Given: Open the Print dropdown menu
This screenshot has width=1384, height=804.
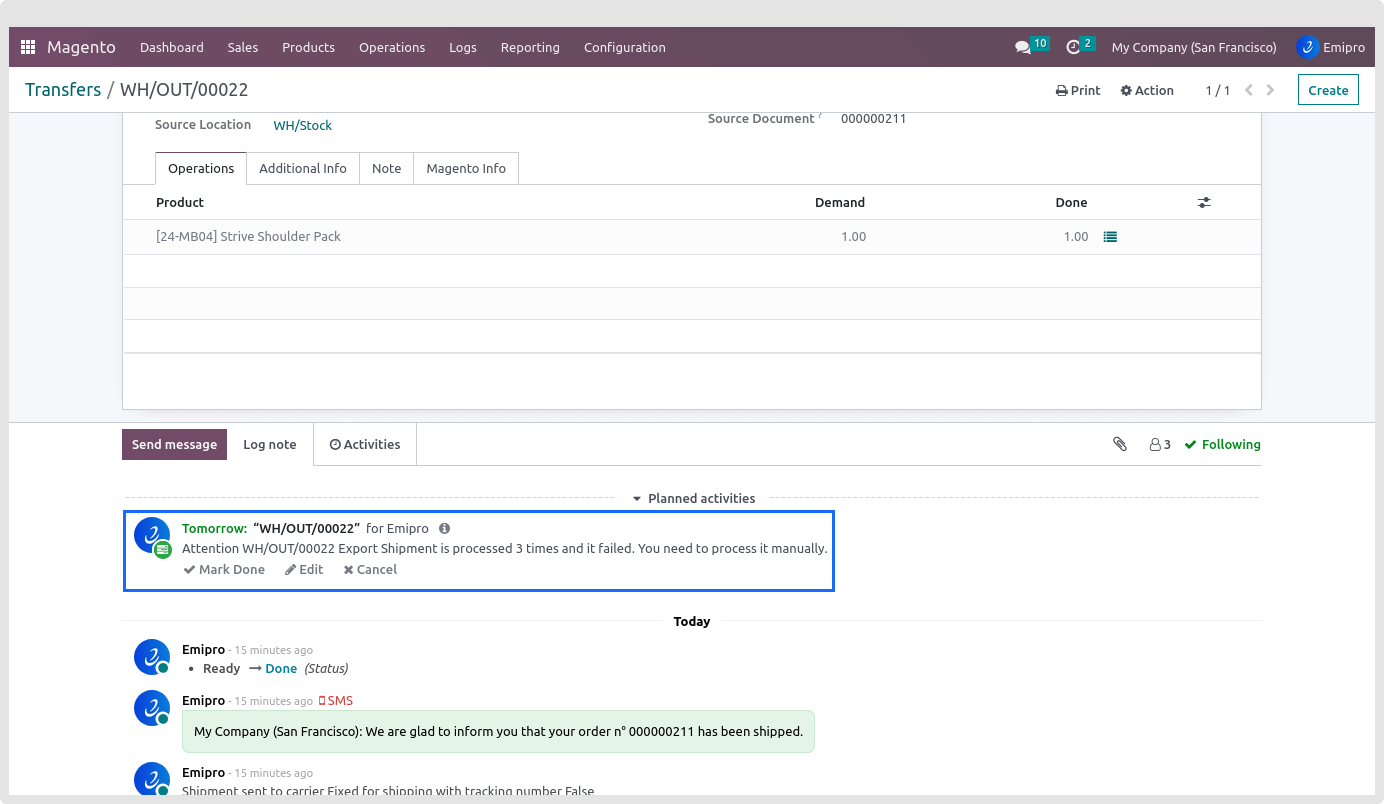Looking at the screenshot, I should [x=1078, y=90].
